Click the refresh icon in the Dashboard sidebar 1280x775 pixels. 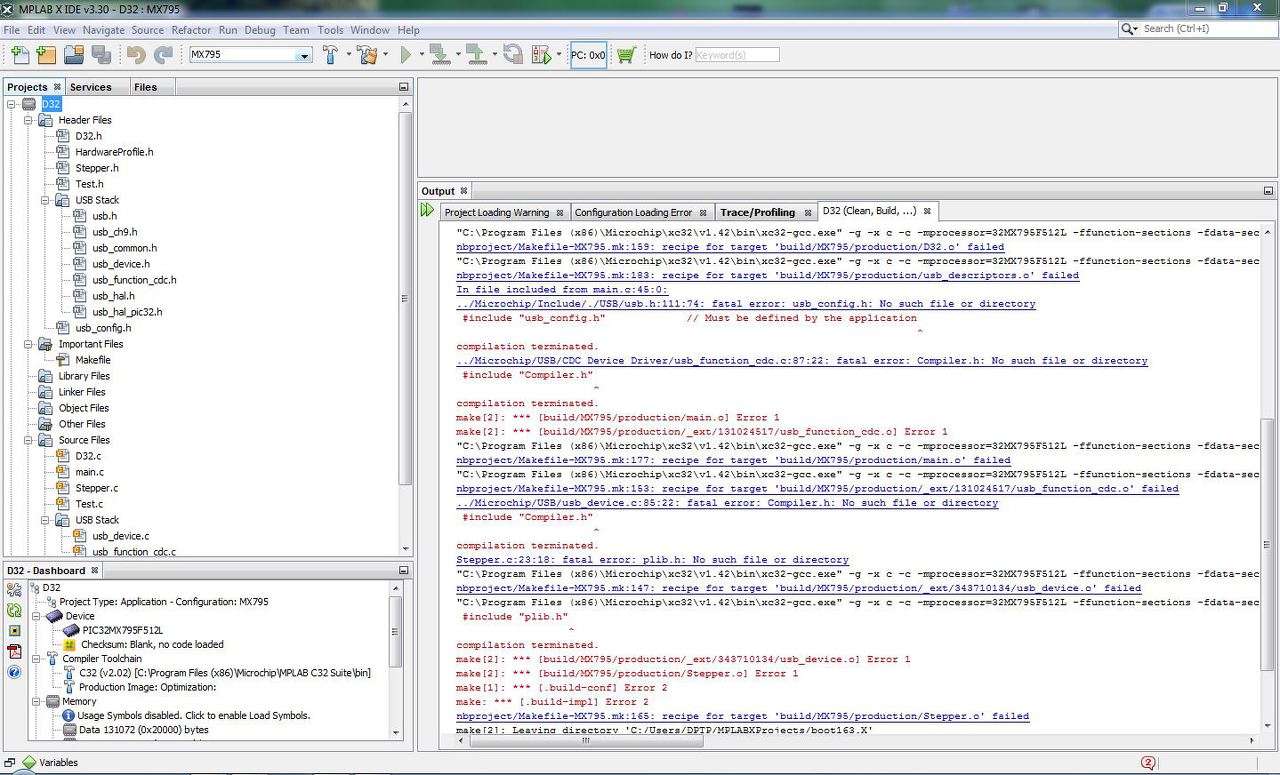[x=14, y=610]
